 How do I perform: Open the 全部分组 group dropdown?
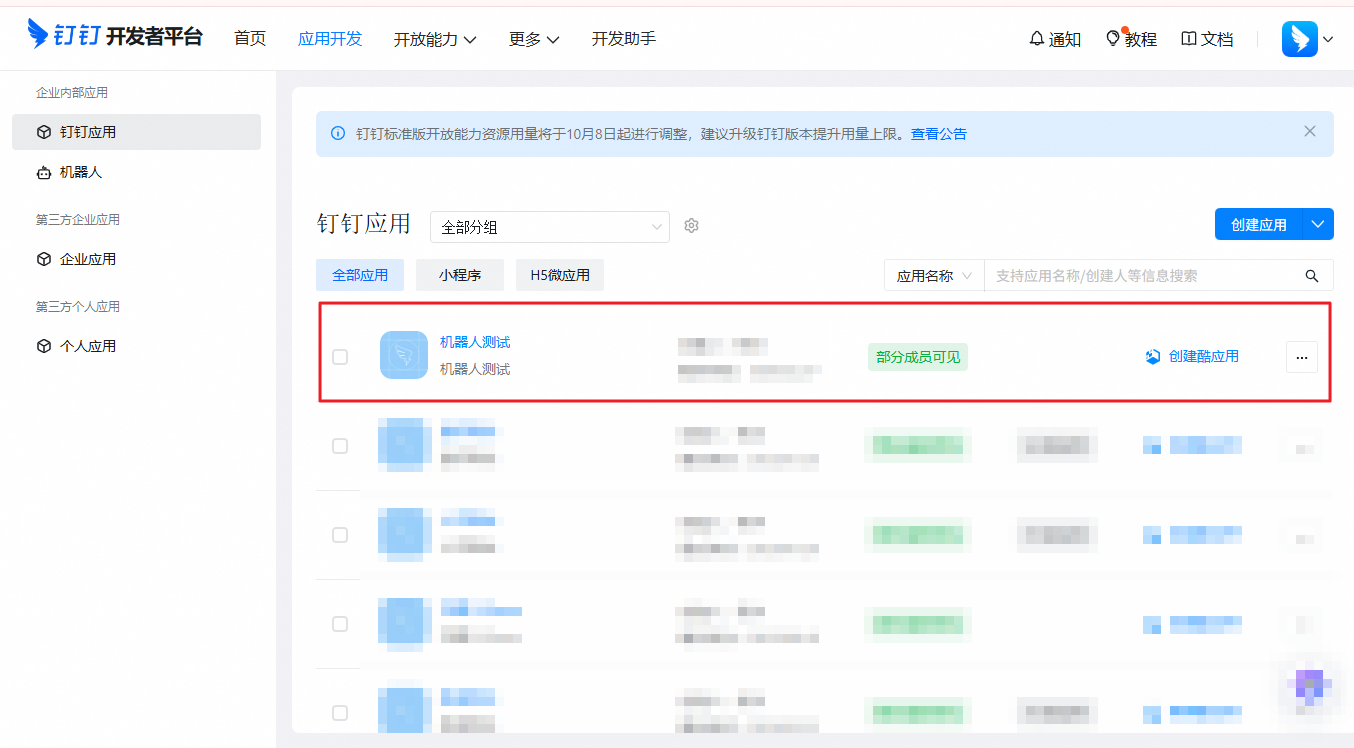pyautogui.click(x=549, y=226)
